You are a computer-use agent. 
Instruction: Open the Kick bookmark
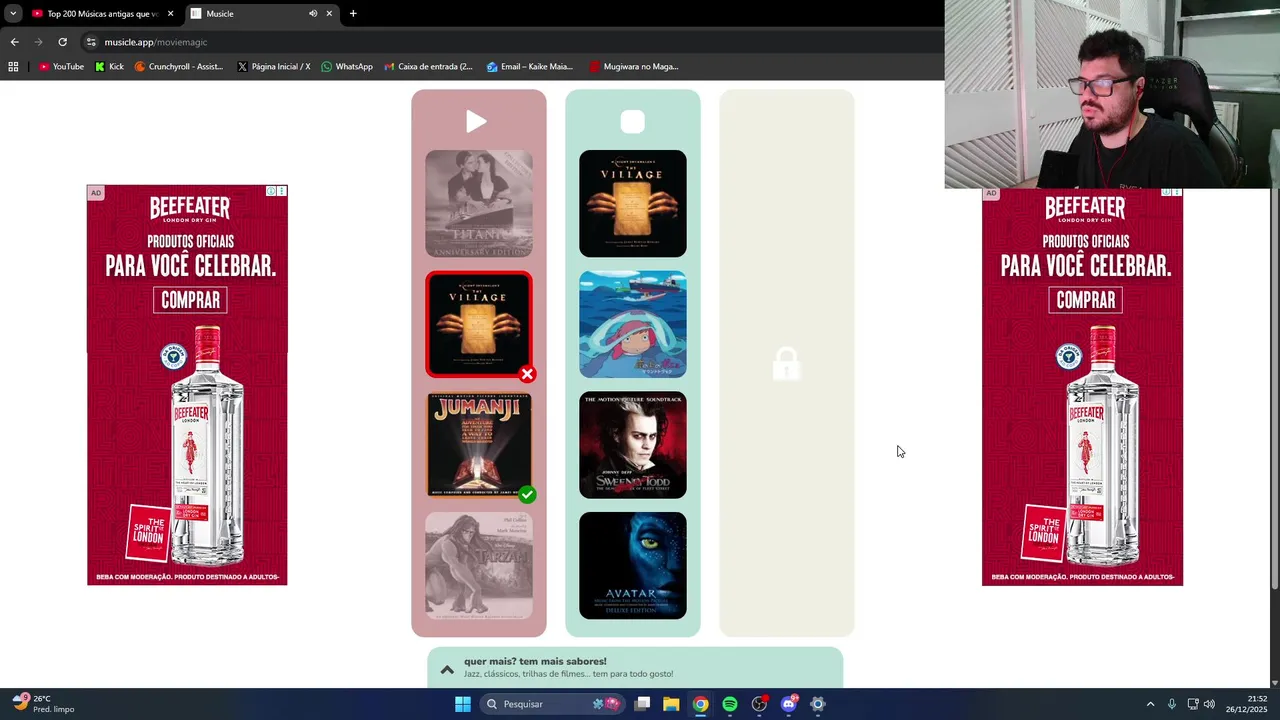(109, 67)
